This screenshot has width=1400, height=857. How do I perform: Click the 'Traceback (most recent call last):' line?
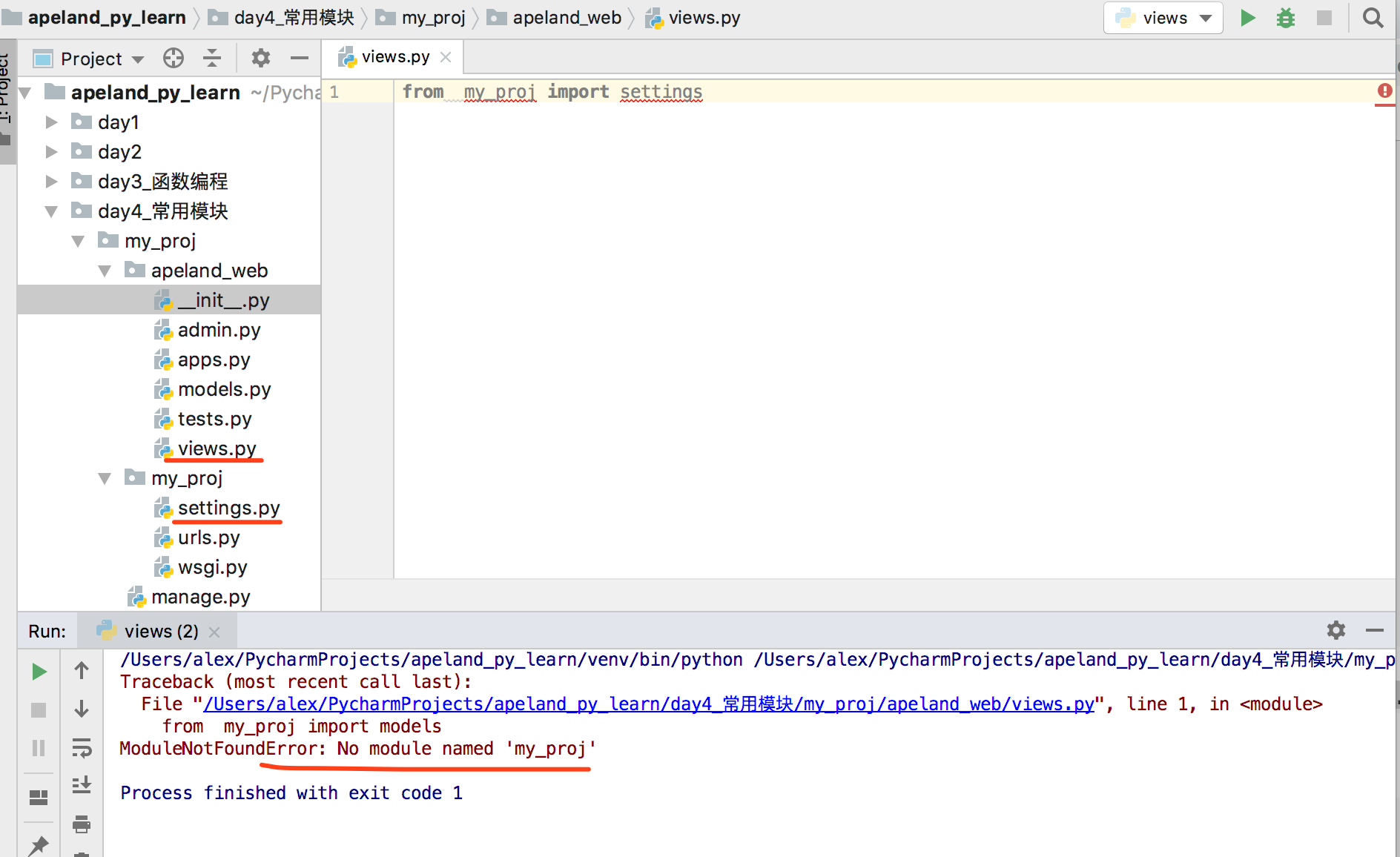point(296,682)
